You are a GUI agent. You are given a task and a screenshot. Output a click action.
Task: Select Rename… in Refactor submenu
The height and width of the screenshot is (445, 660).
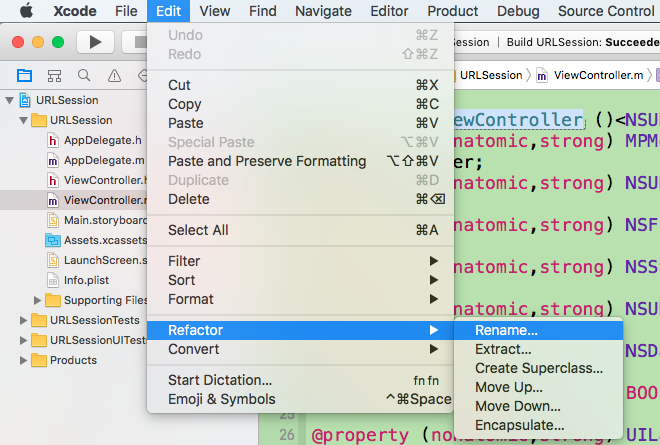538,330
